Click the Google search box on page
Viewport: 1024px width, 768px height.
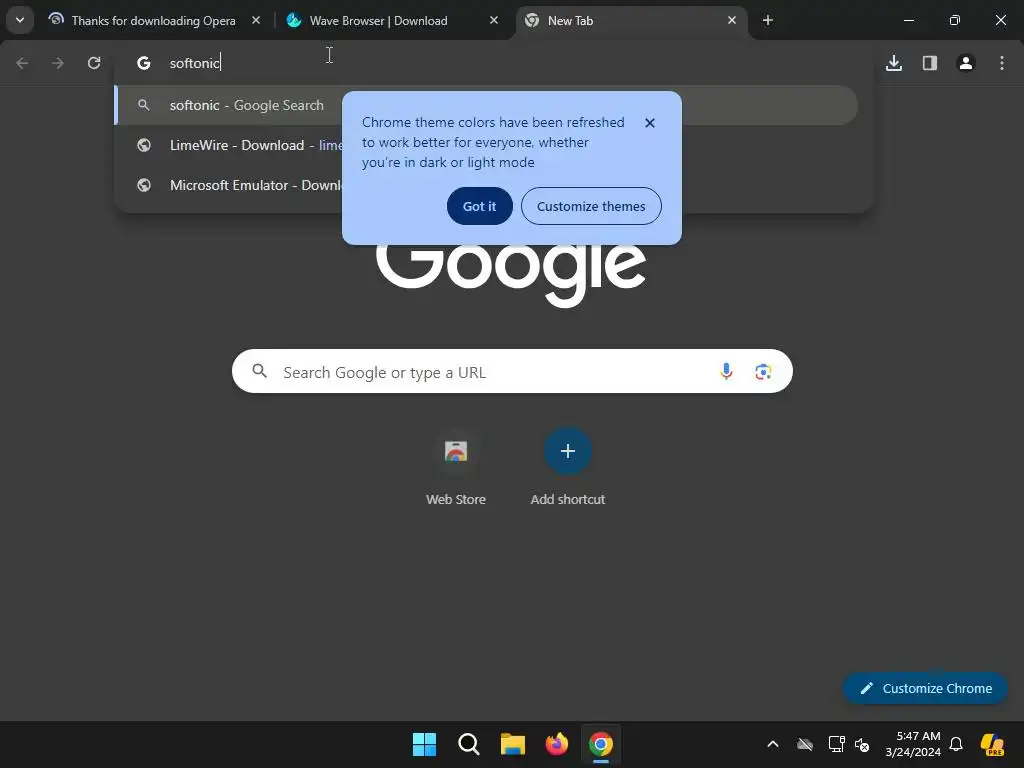(x=512, y=372)
